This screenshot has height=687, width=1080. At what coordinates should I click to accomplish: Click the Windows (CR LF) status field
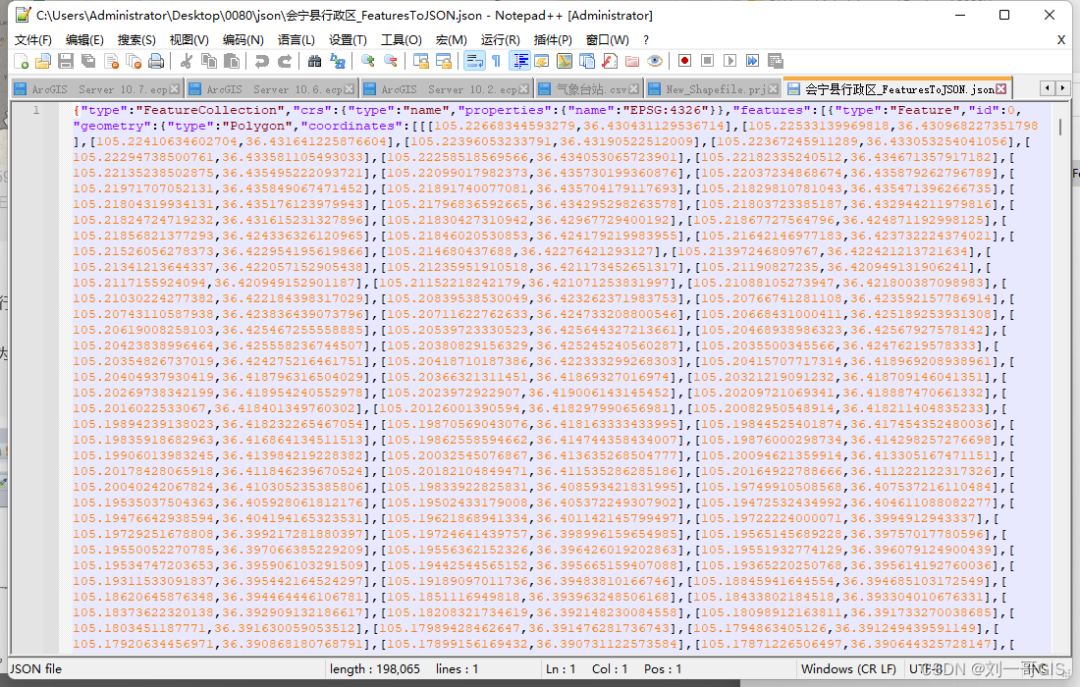[x=849, y=668]
